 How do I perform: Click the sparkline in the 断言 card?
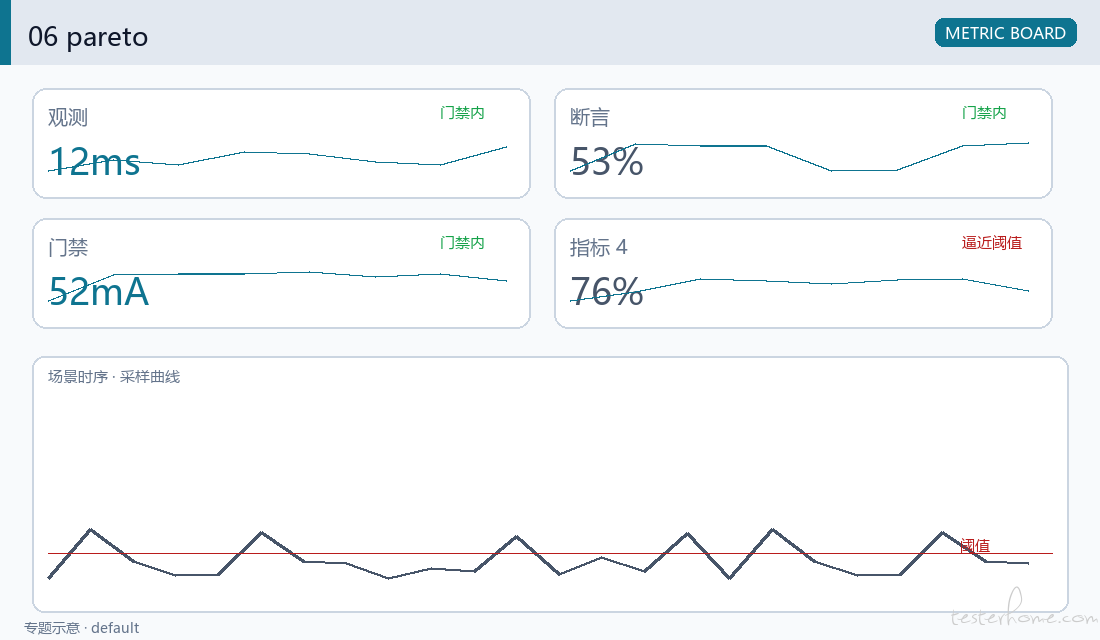coord(800,158)
